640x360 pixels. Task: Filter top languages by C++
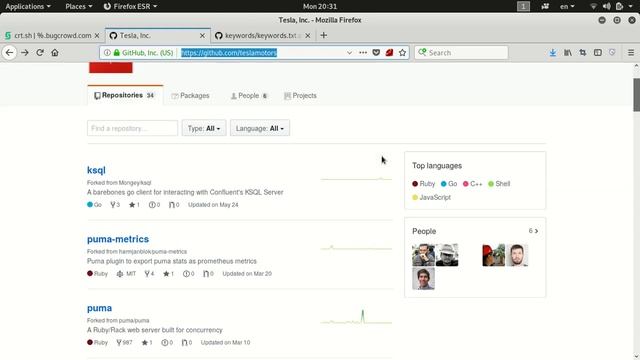point(473,184)
